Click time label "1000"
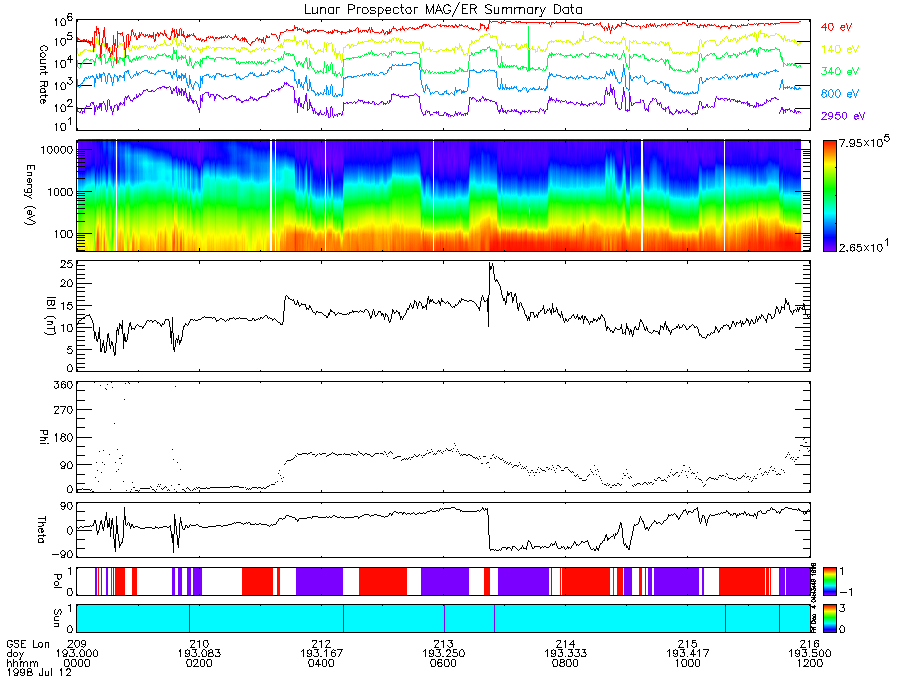900x700 pixels. point(688,663)
